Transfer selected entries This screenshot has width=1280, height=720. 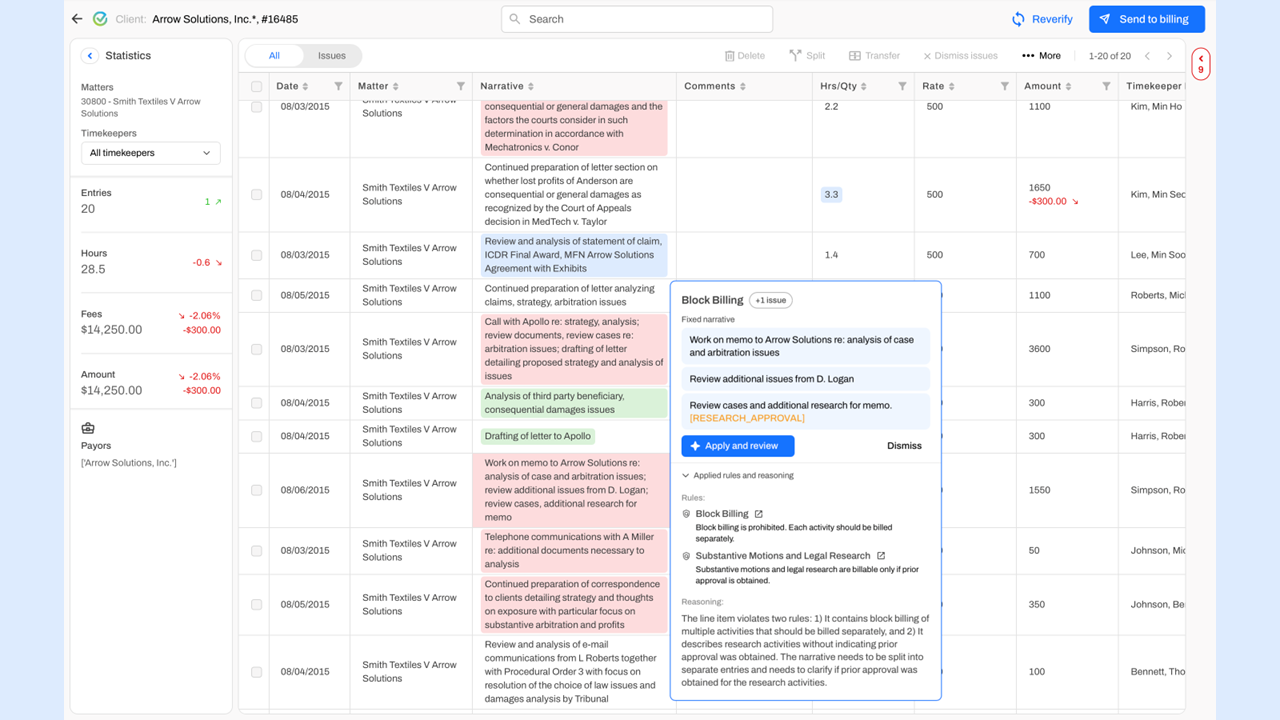click(x=875, y=56)
